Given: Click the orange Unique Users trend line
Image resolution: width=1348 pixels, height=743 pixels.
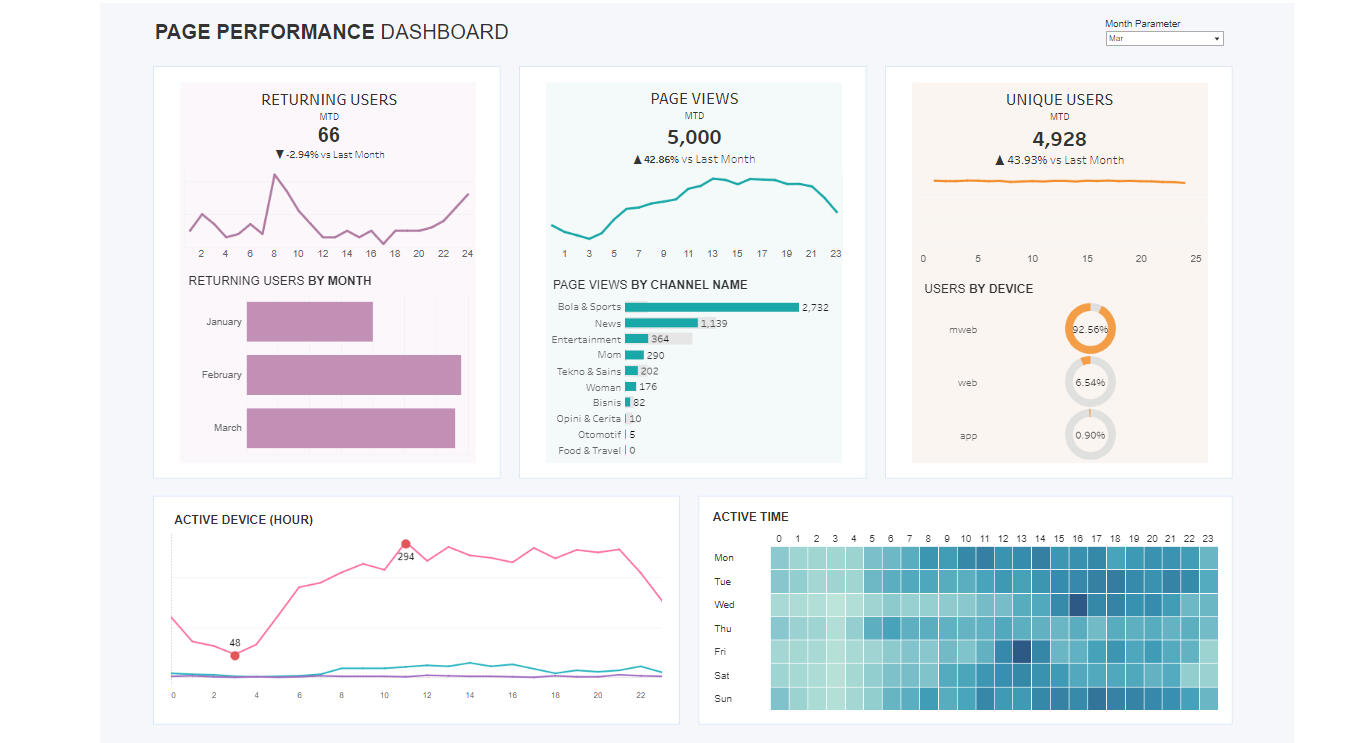Looking at the screenshot, I should pos(1058,181).
